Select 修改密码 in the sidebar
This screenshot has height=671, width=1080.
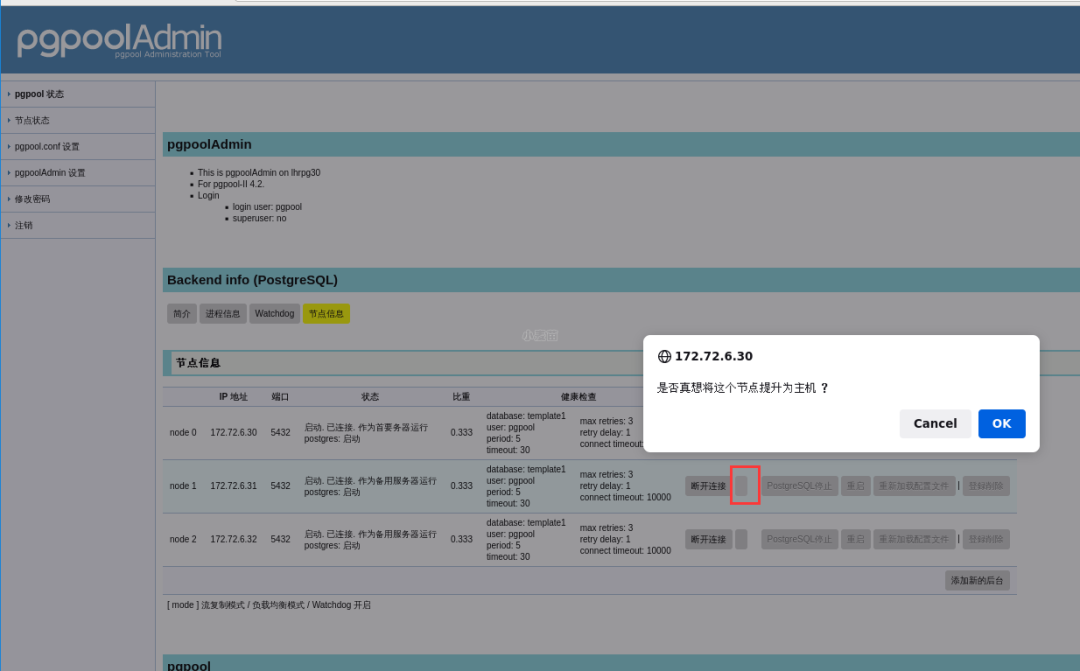[x=32, y=199]
